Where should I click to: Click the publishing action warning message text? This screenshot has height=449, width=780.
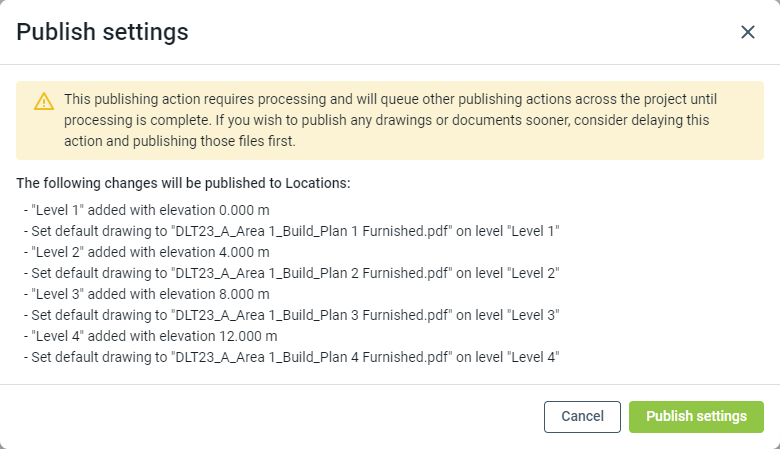tap(390, 121)
